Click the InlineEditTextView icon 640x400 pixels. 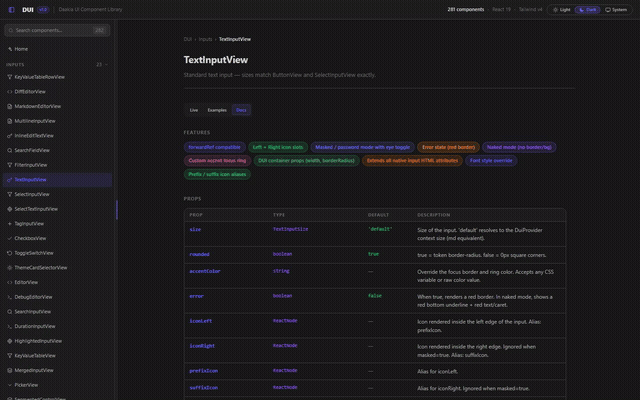coord(10,136)
